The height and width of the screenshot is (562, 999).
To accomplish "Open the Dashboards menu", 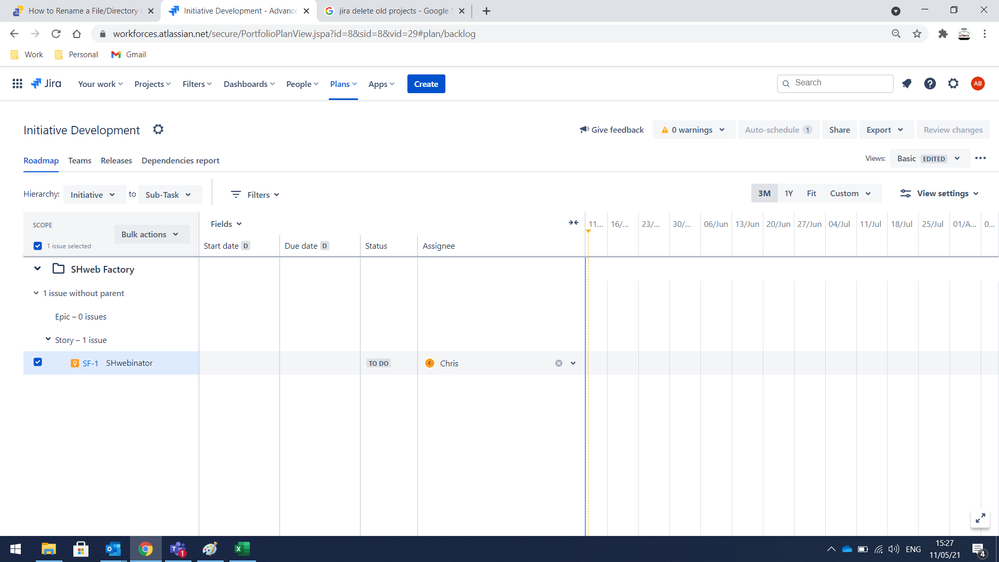I will coord(249,83).
